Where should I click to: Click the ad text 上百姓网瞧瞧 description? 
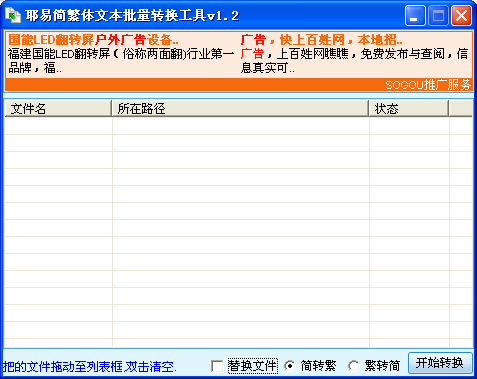[x=354, y=61]
